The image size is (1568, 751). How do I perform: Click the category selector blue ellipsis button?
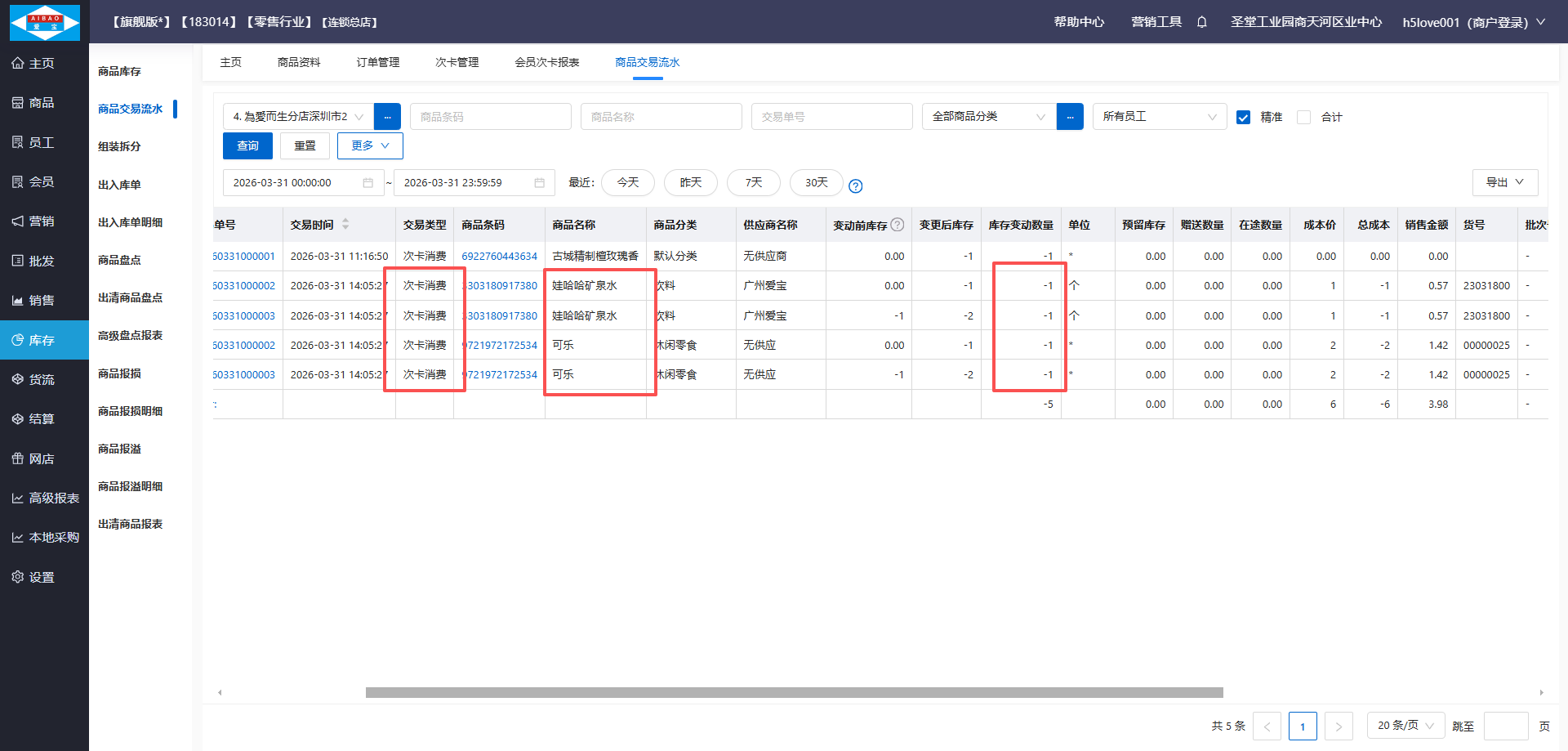click(x=1070, y=117)
